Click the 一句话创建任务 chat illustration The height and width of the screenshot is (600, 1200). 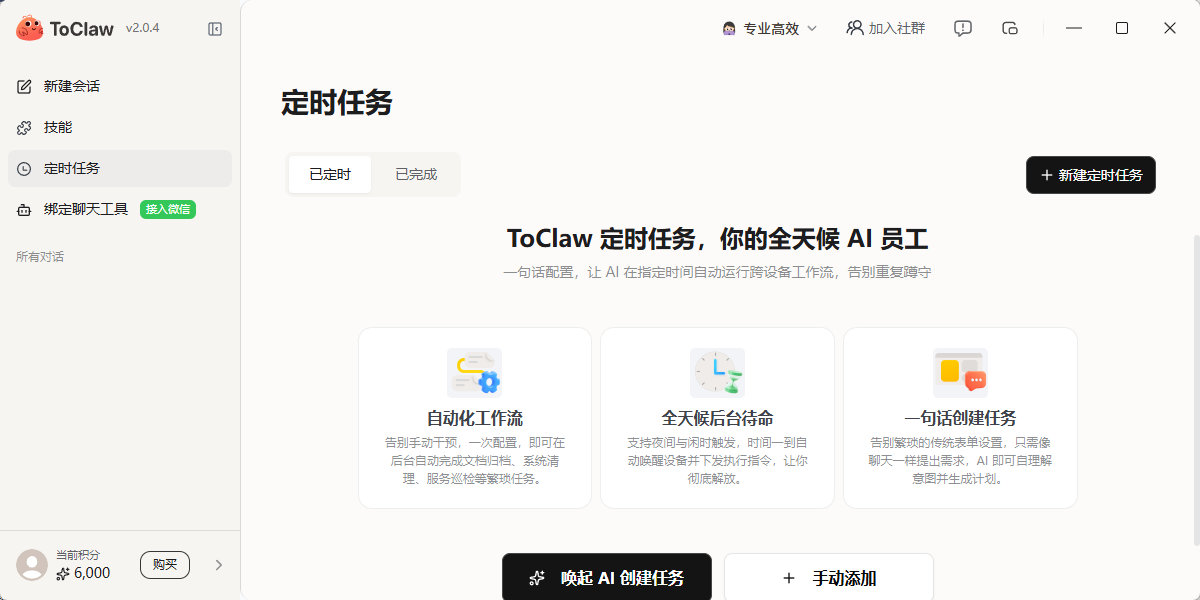[960, 372]
